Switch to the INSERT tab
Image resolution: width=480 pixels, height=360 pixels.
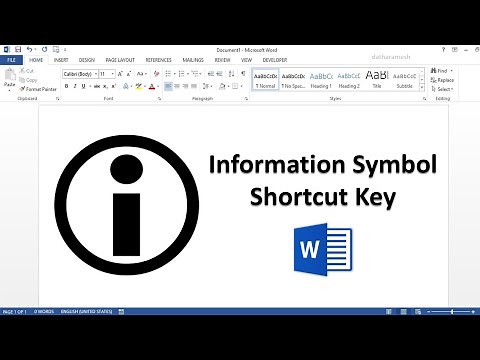click(61, 60)
